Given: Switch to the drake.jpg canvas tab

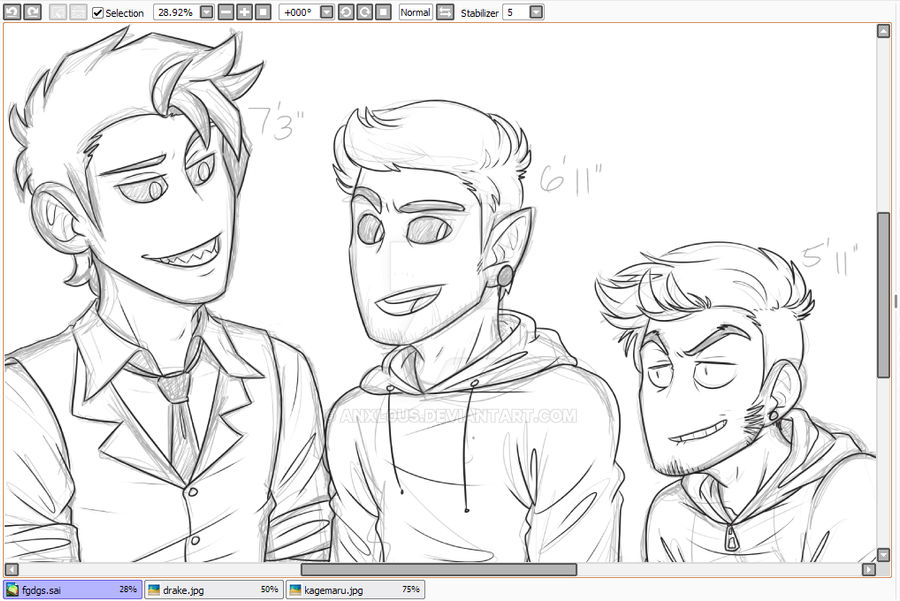Looking at the screenshot, I should coord(214,590).
